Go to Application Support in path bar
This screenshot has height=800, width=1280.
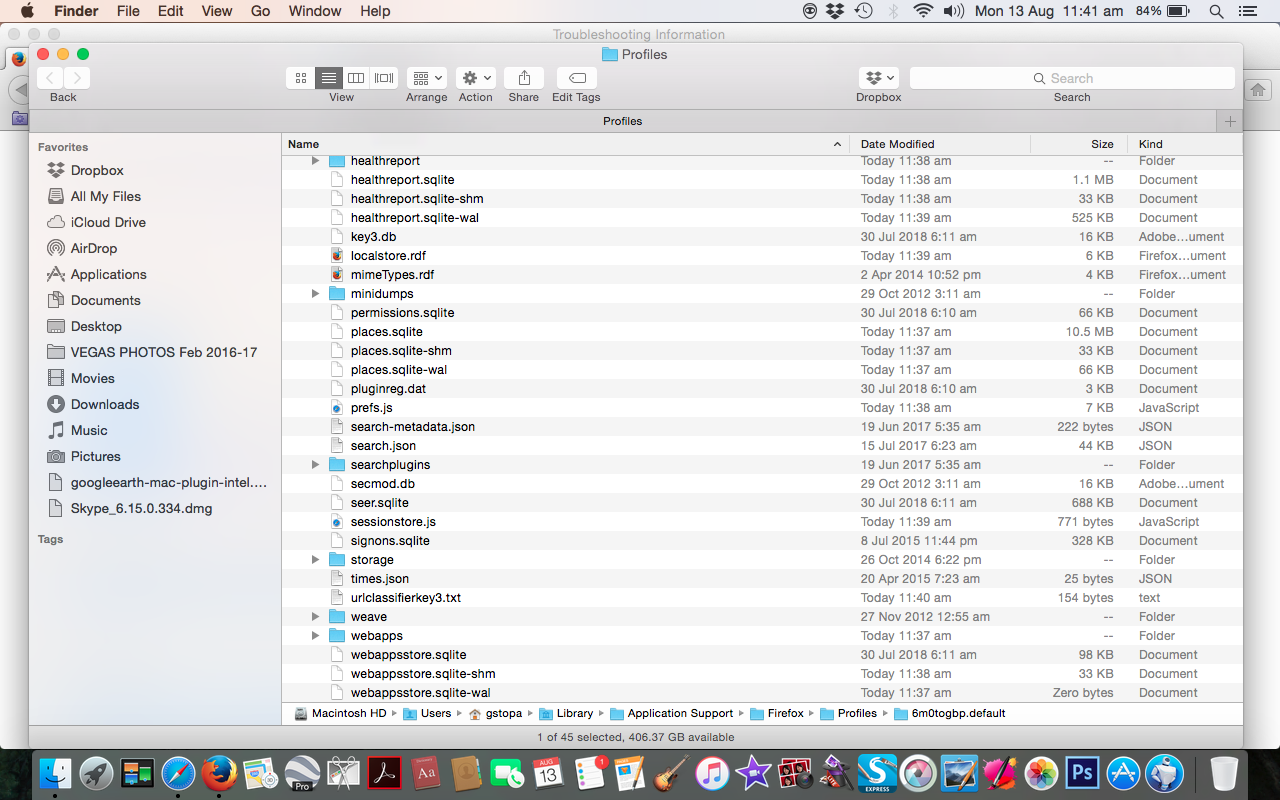tap(671, 714)
